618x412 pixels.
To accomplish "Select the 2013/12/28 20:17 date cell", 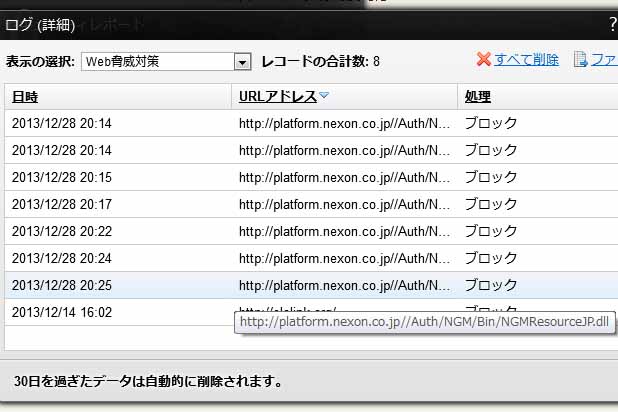I will tap(62, 204).
